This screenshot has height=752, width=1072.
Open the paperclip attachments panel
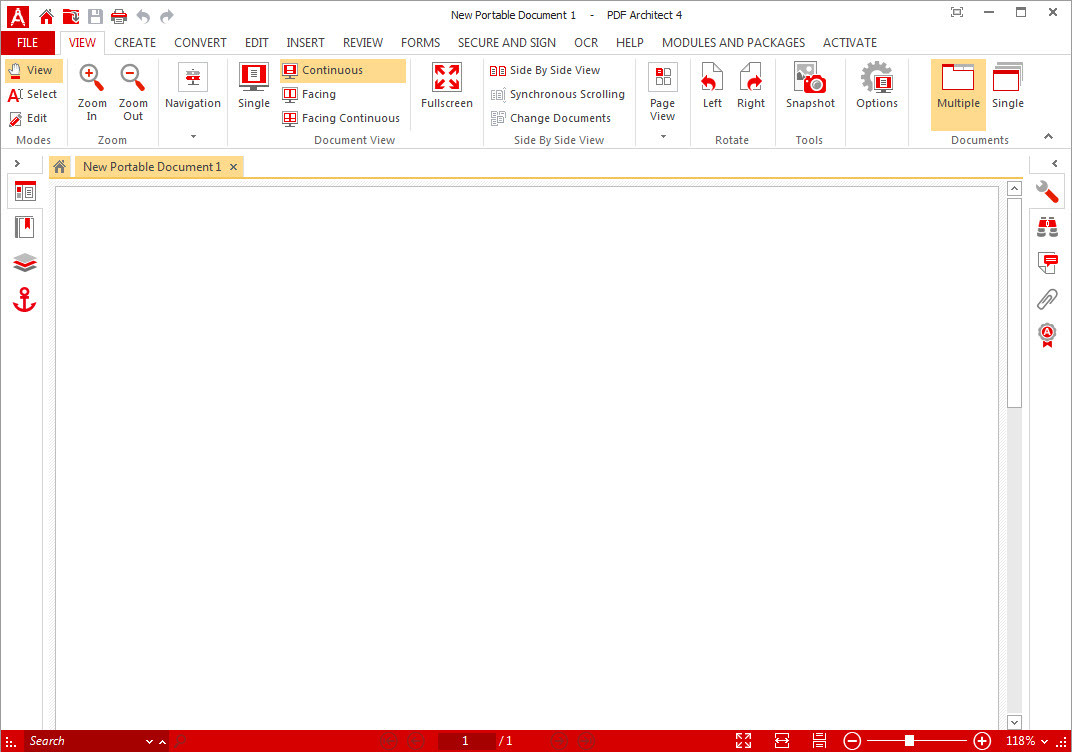1047,299
